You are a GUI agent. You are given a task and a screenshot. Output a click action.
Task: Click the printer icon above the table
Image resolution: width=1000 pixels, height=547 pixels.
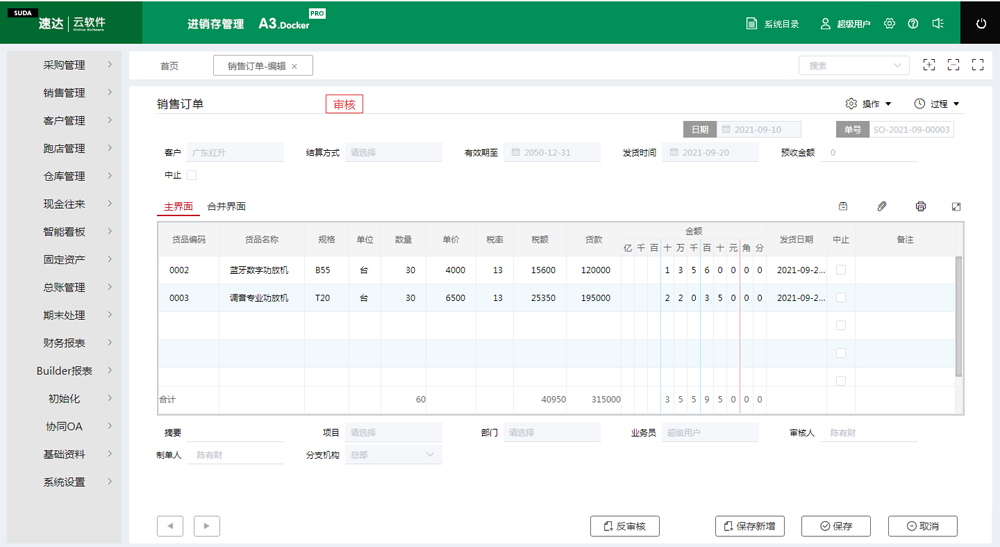pyautogui.click(x=920, y=206)
